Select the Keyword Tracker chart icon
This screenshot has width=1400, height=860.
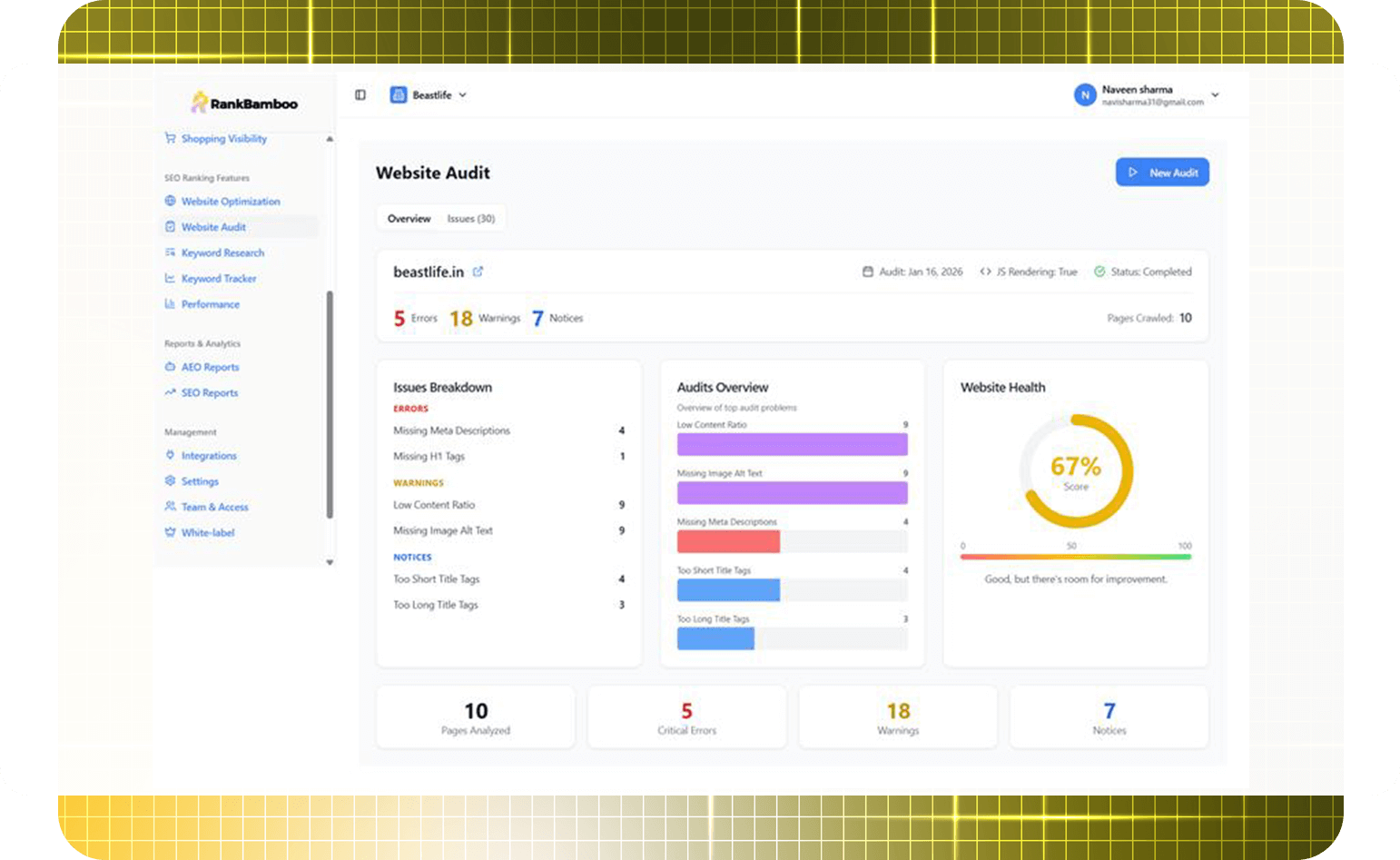[x=170, y=278]
